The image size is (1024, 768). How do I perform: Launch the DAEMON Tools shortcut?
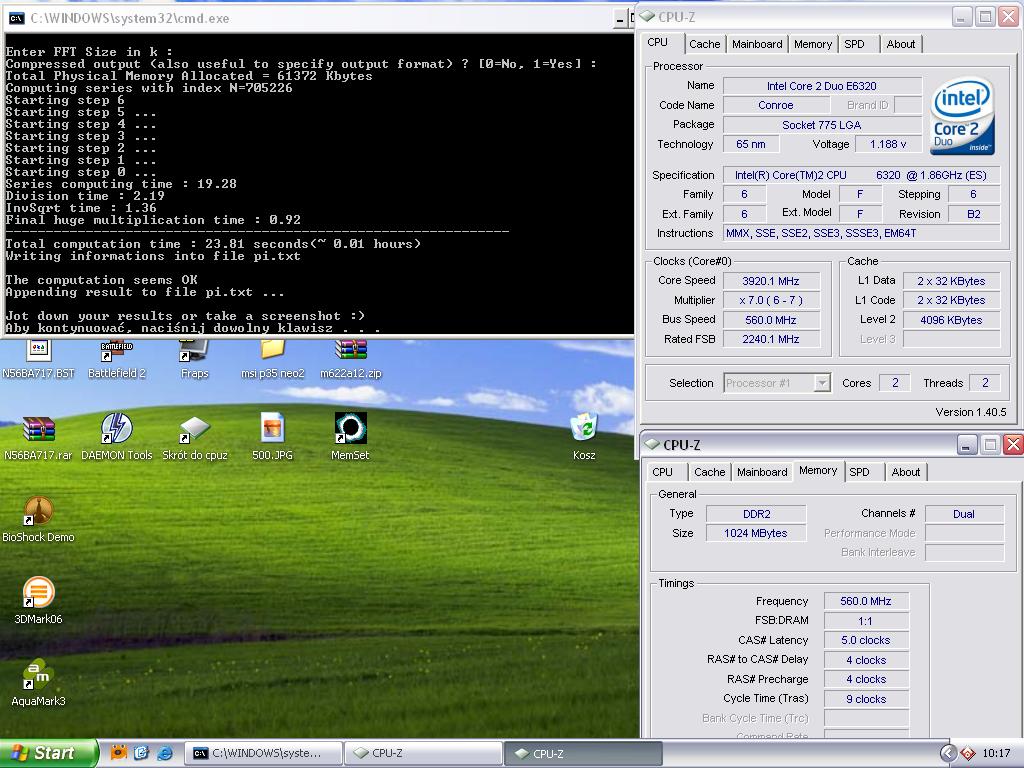coord(116,437)
